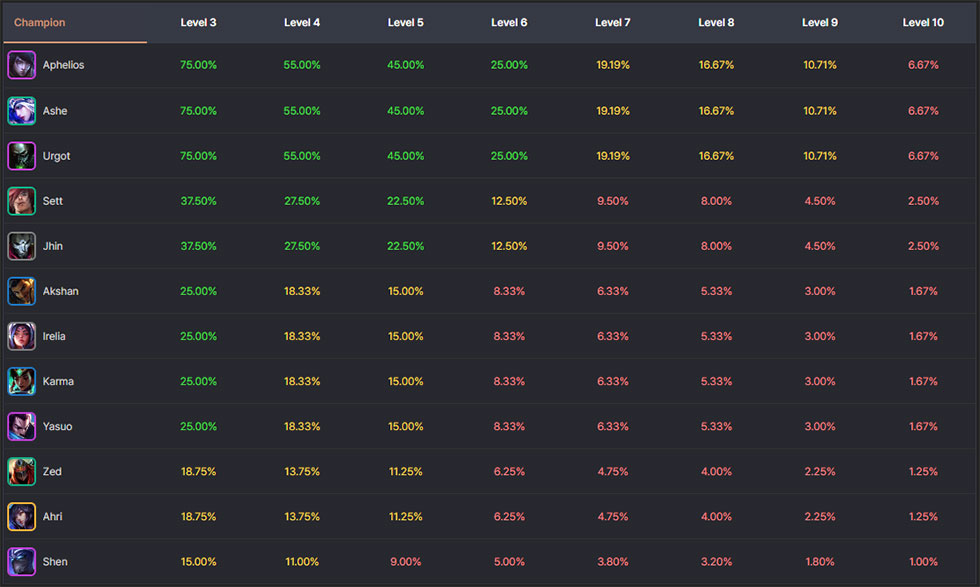The width and height of the screenshot is (980, 587).
Task: Sort by the Level 10 column header
Action: pyautogui.click(x=923, y=23)
